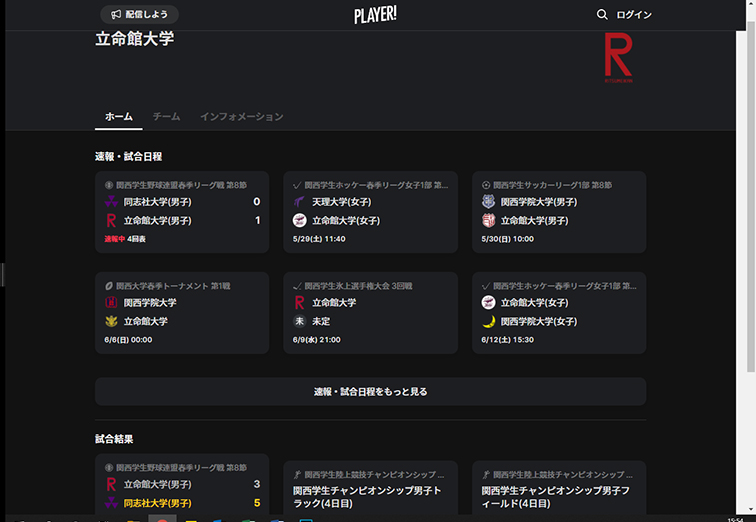Click the 関西学院大学(女子) crescent moon icon
The height and width of the screenshot is (522, 756).
(488, 321)
